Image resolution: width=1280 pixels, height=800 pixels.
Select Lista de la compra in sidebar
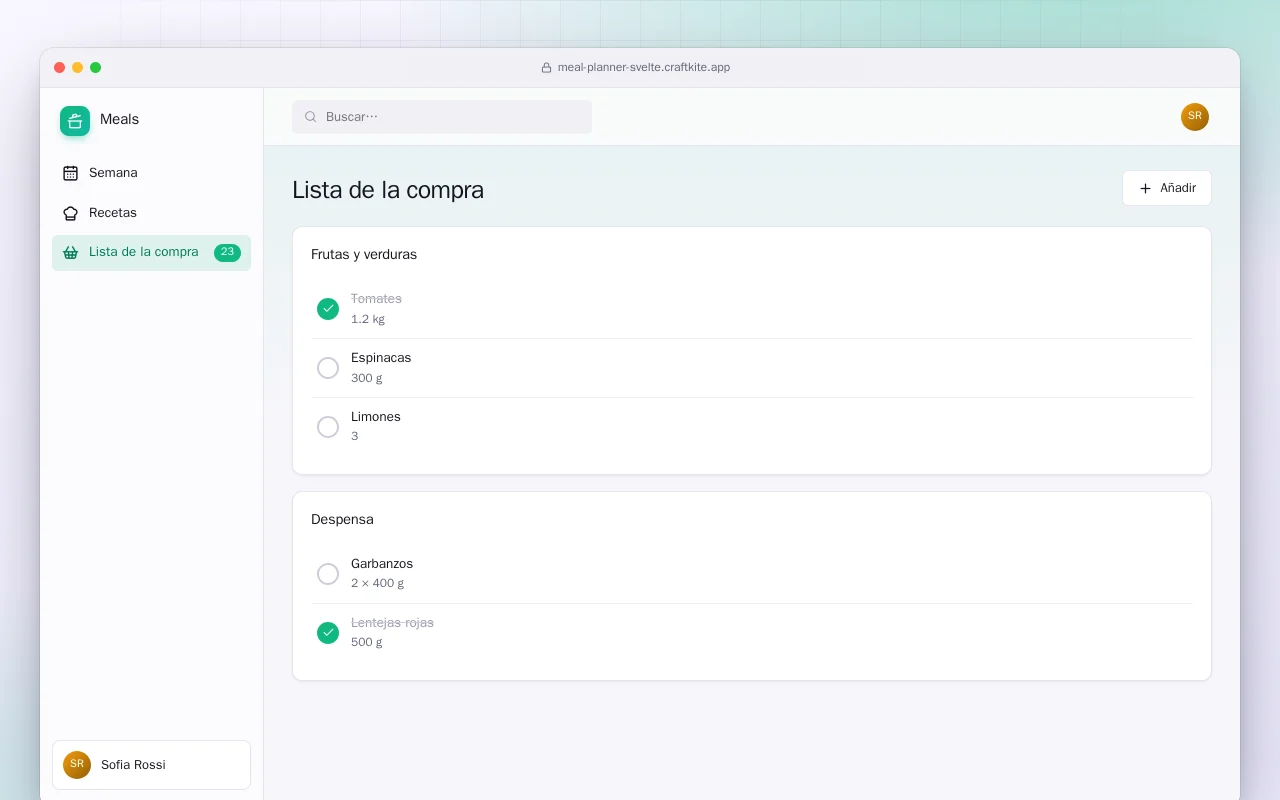151,253
